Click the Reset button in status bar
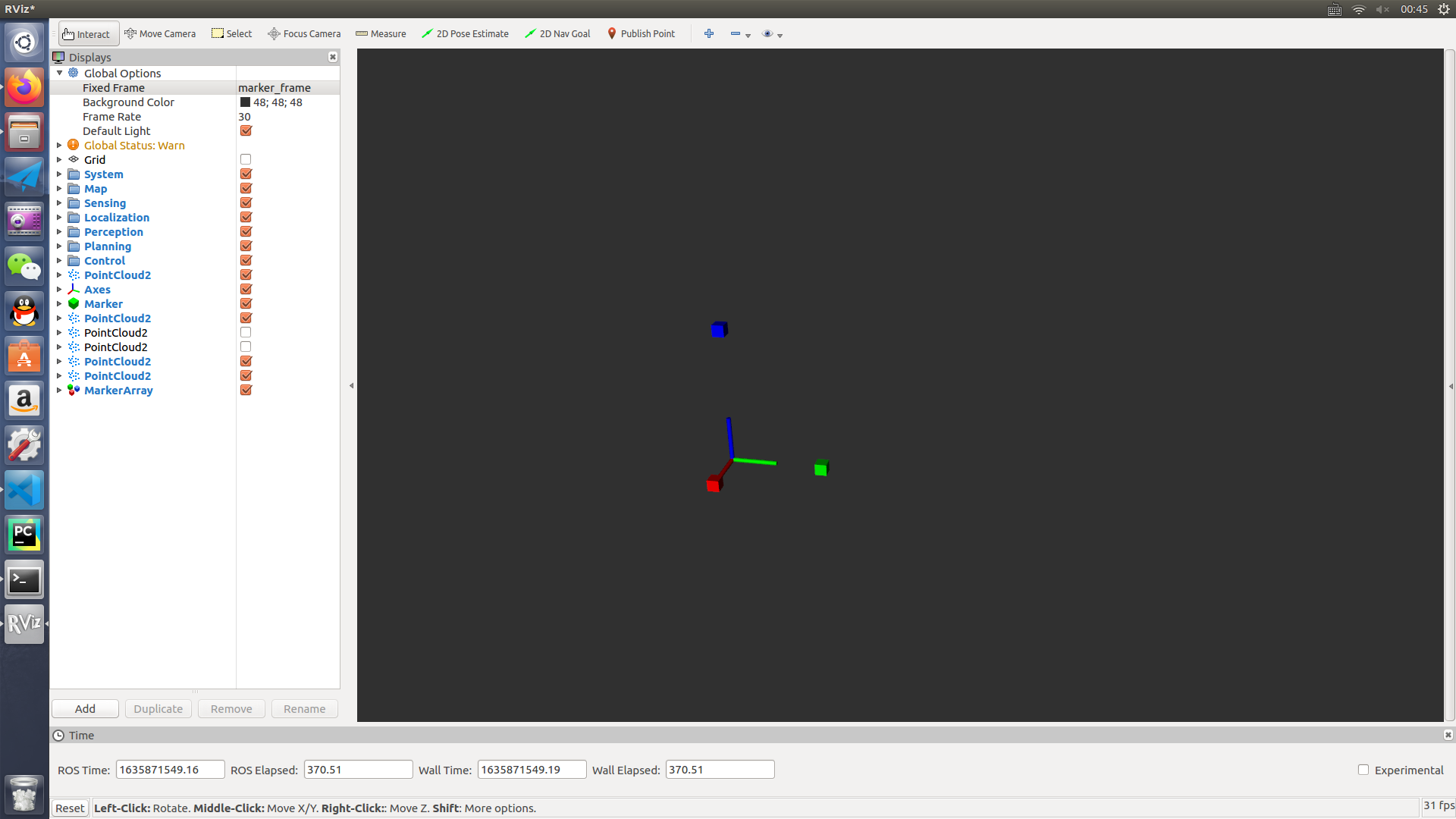 tap(70, 808)
